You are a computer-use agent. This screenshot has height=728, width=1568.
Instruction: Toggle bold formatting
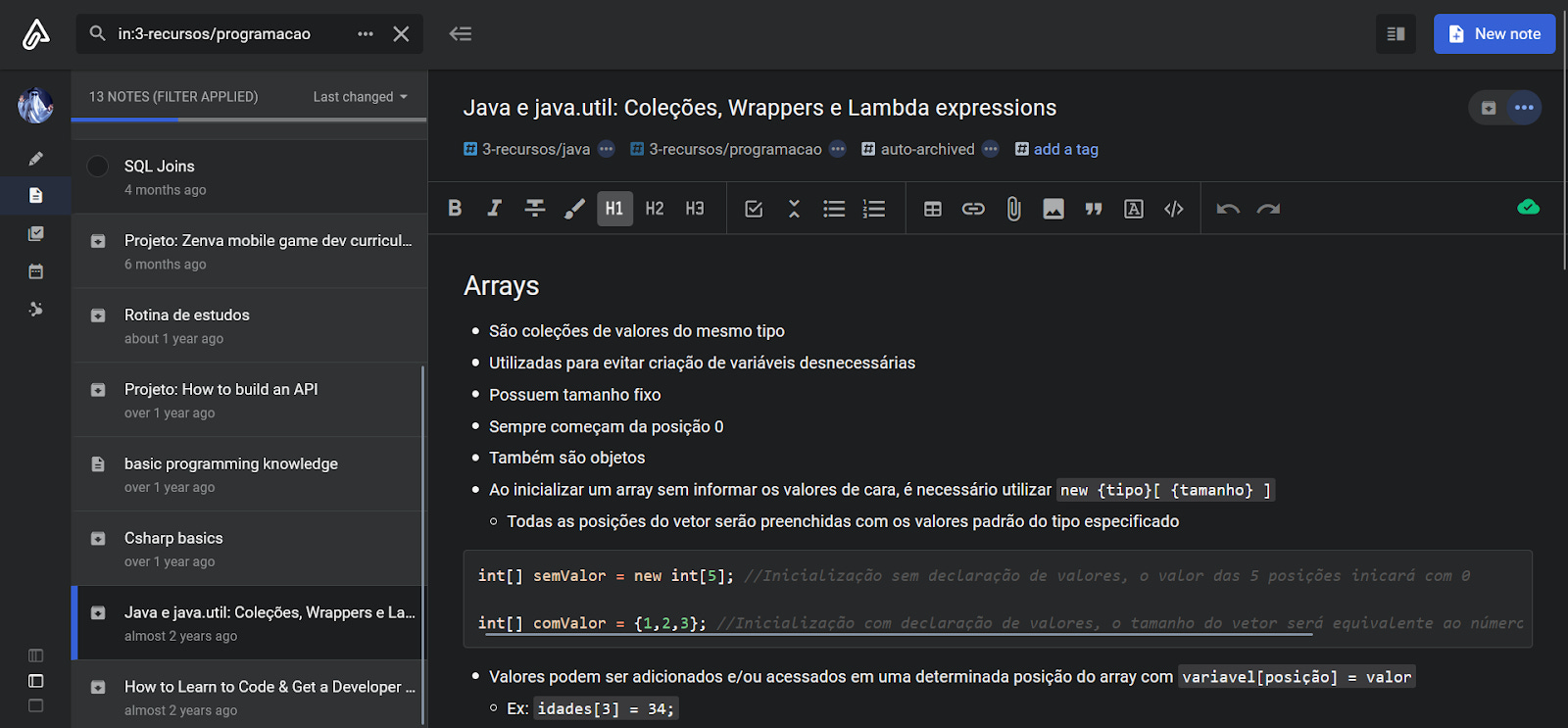(455, 208)
